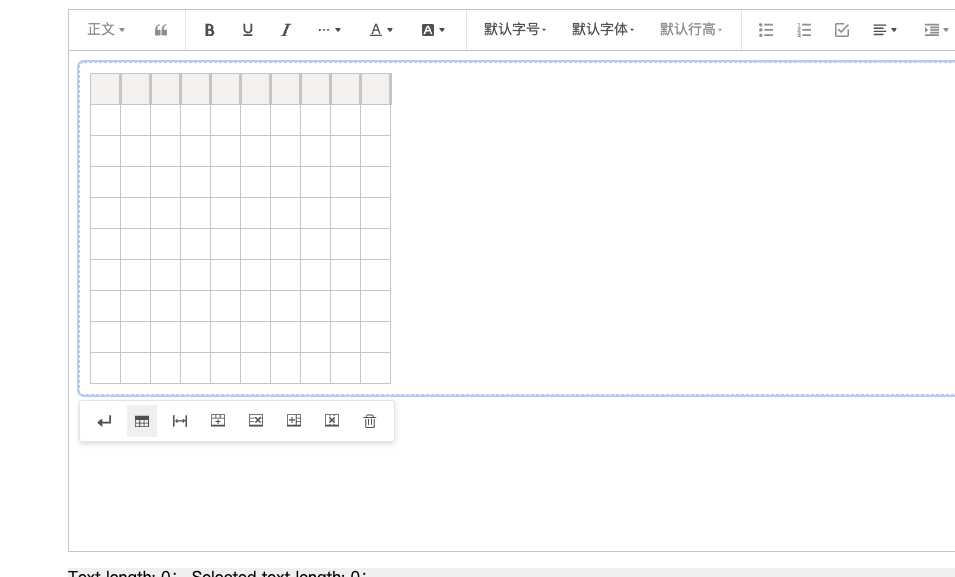Insert a bulleted list
955x577 pixels.
(766, 30)
